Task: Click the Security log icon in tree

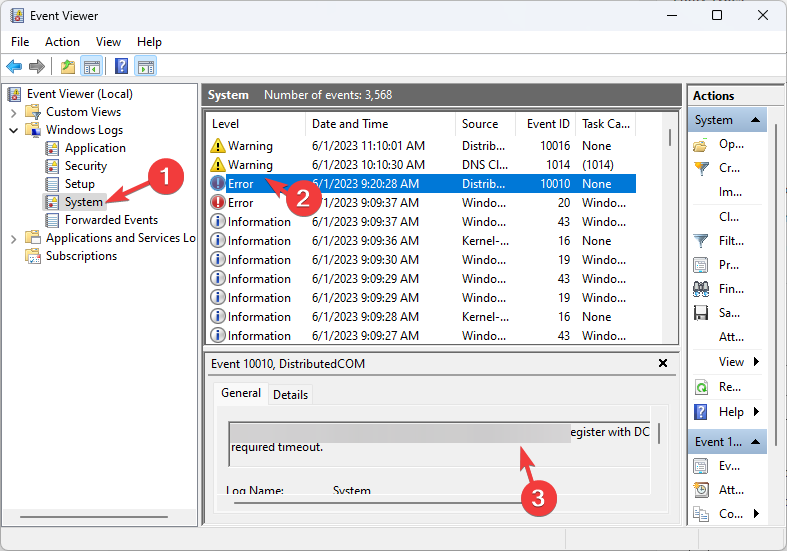Action: (x=52, y=166)
